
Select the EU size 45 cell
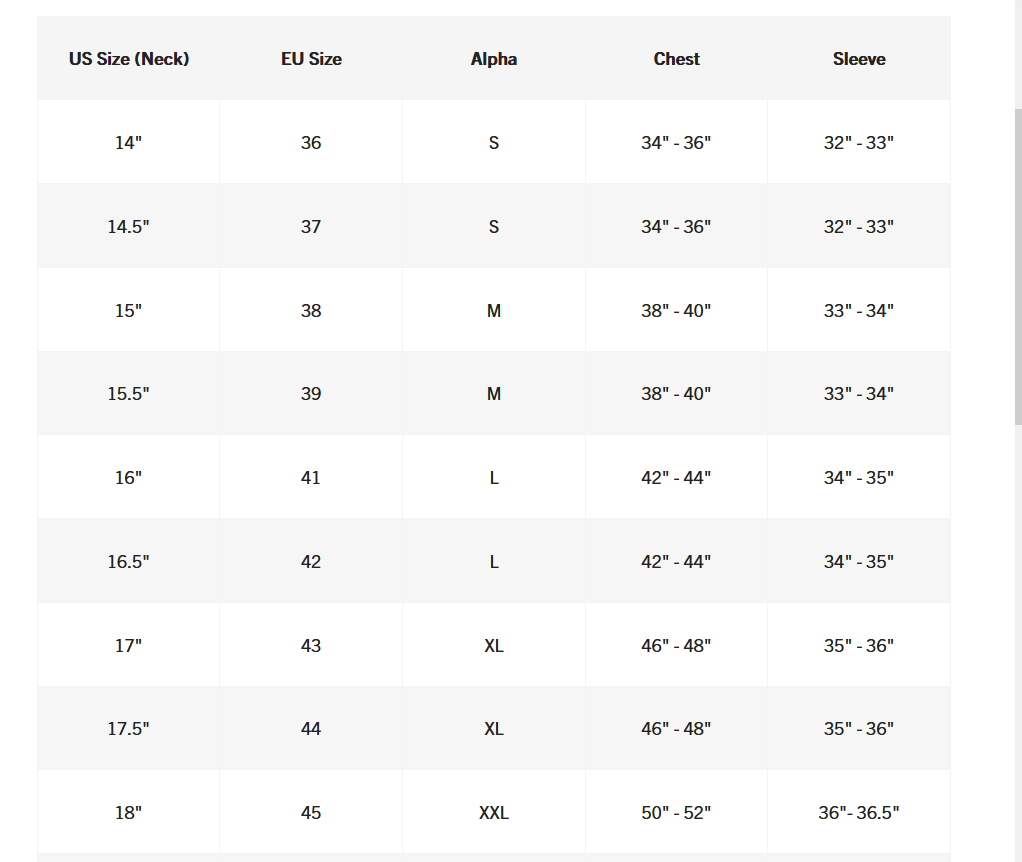[311, 813]
